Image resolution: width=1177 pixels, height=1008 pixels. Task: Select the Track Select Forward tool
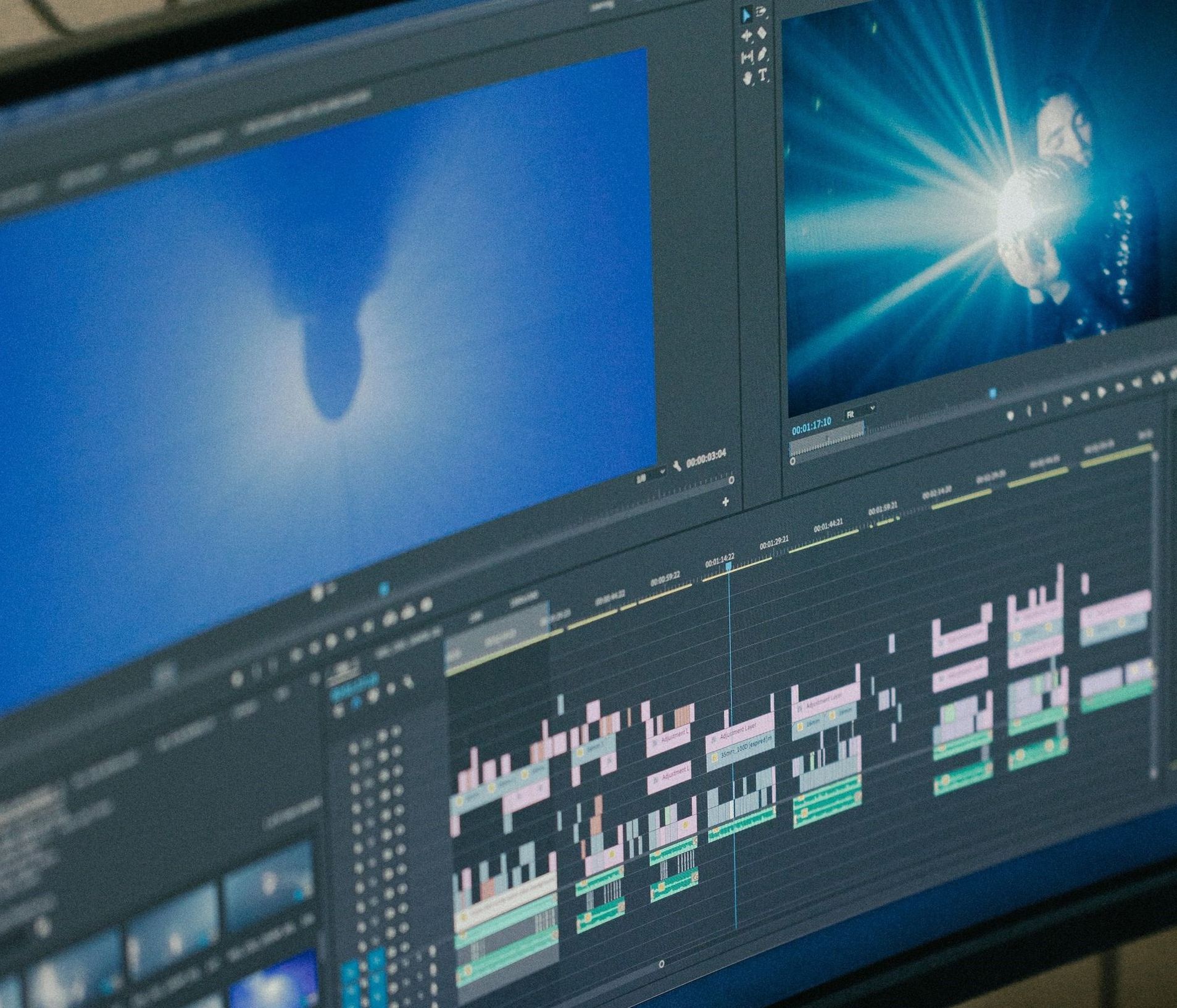coord(762,12)
